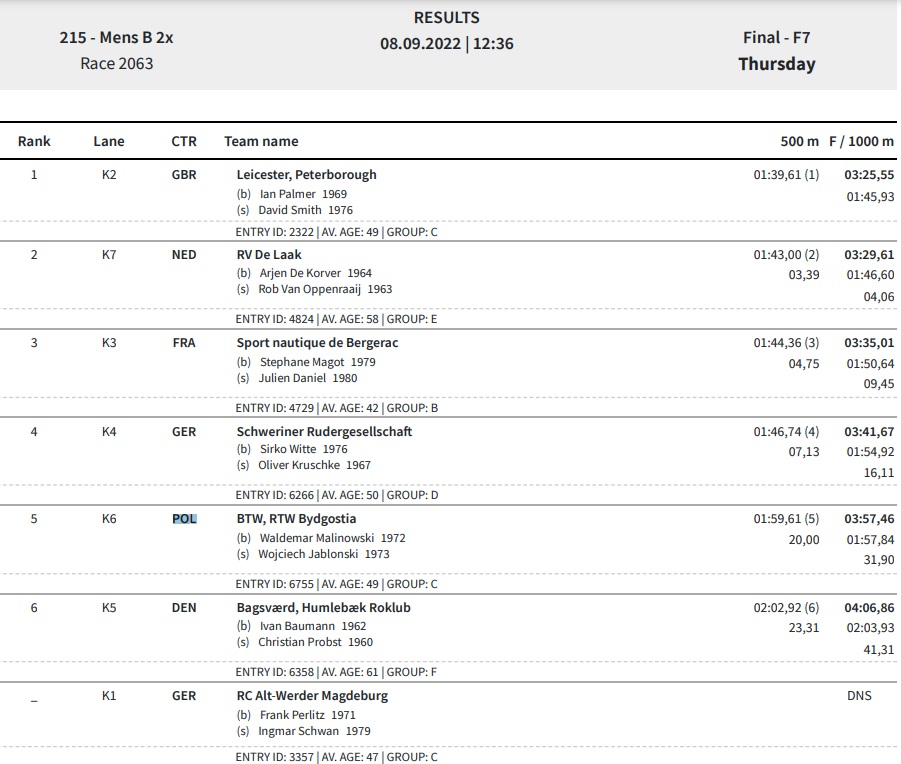
Task: Click Bagsværd, Humlebæk Roklub team name
Action: (x=324, y=608)
